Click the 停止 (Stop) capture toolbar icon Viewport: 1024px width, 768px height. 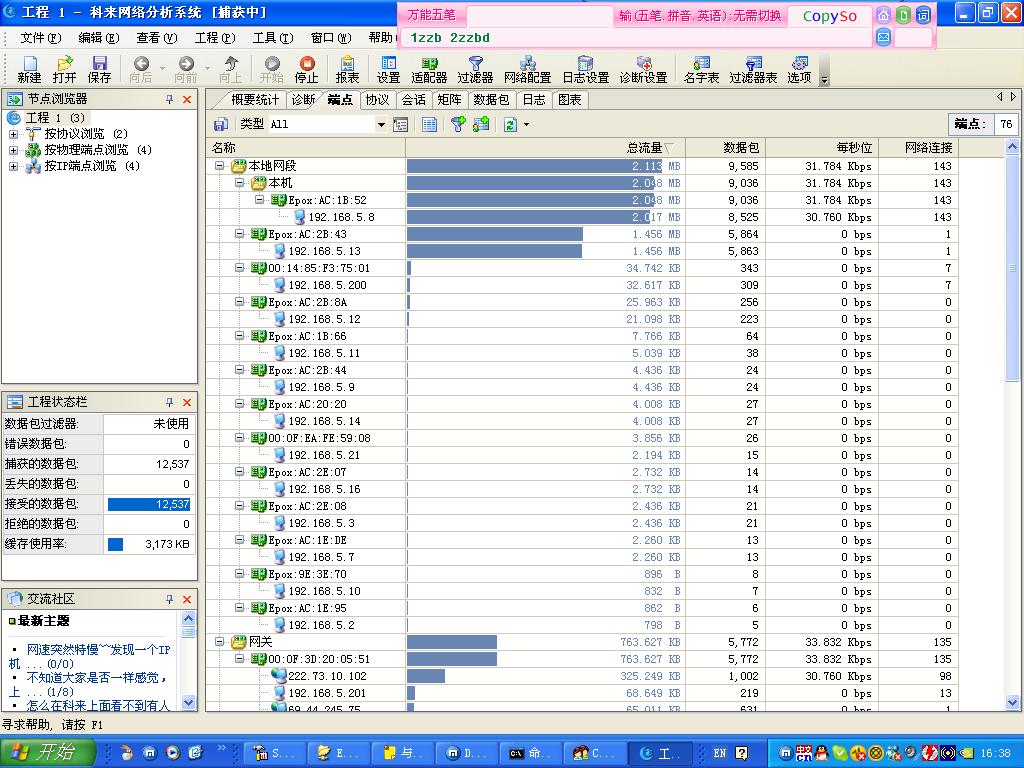click(306, 69)
